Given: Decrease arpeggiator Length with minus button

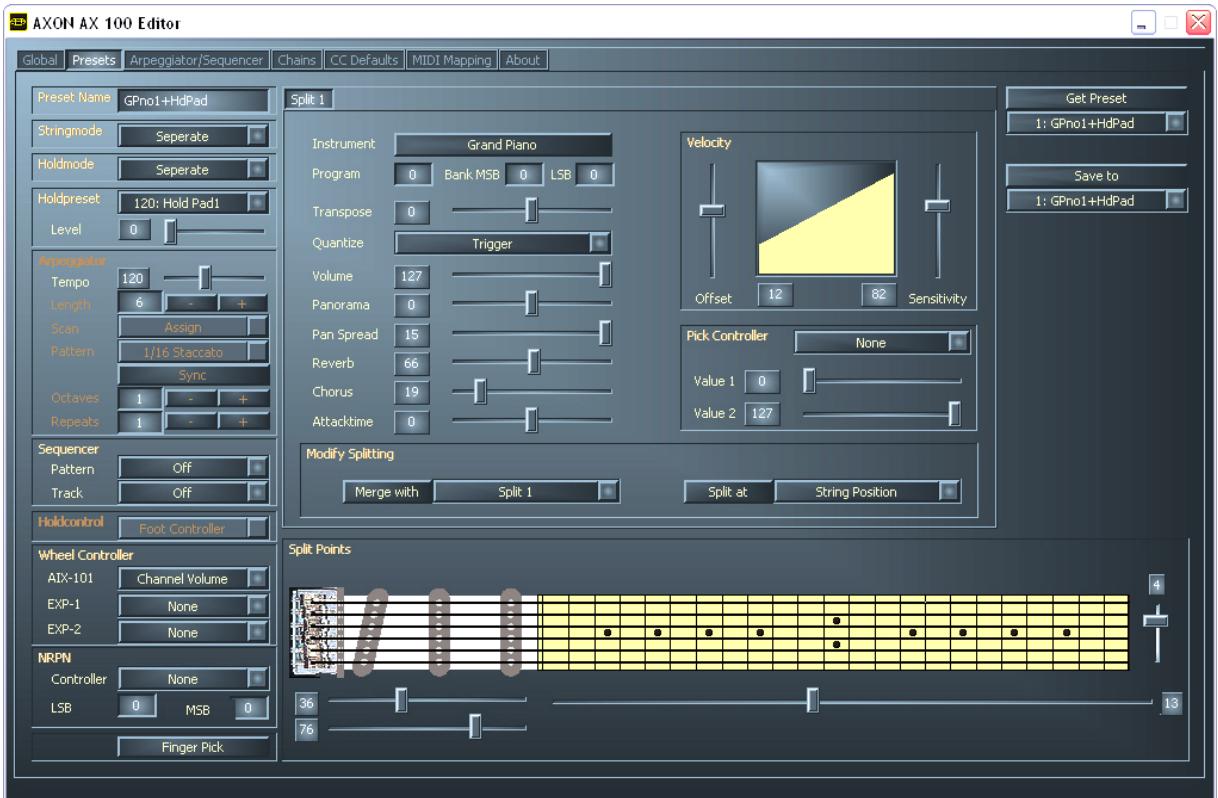Looking at the screenshot, I should tap(191, 304).
